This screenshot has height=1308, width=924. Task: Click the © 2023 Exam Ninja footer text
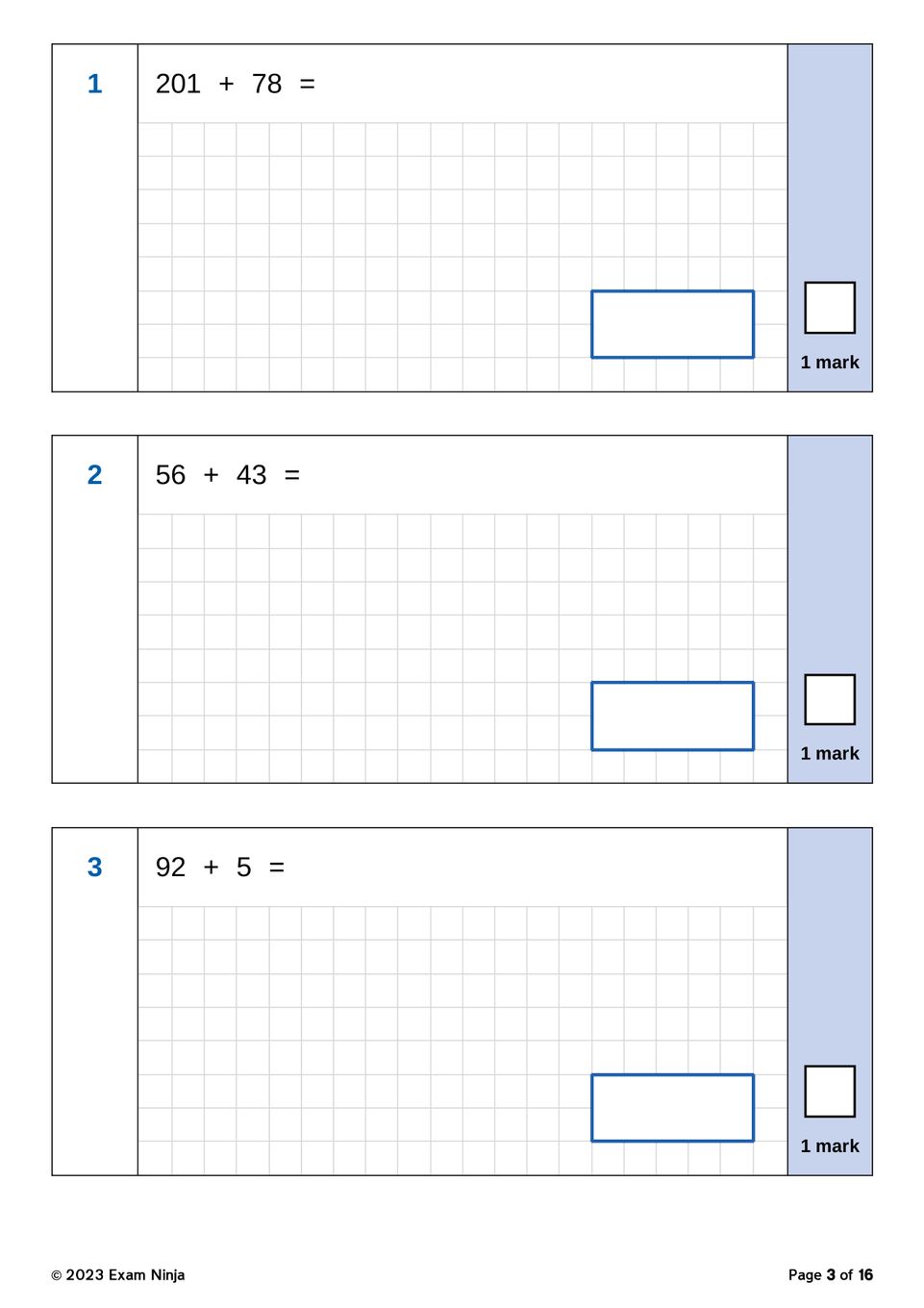click(117, 1275)
